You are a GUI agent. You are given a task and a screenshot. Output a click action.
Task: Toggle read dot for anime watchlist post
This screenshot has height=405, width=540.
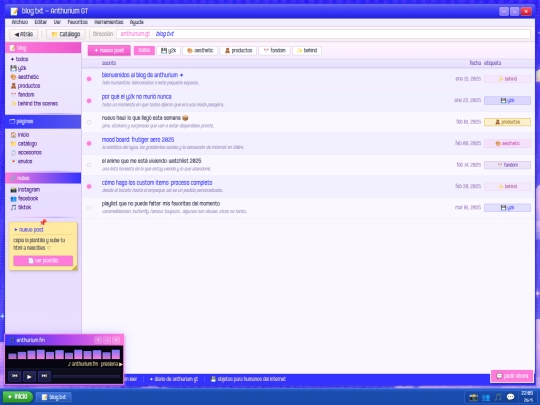tap(89, 165)
